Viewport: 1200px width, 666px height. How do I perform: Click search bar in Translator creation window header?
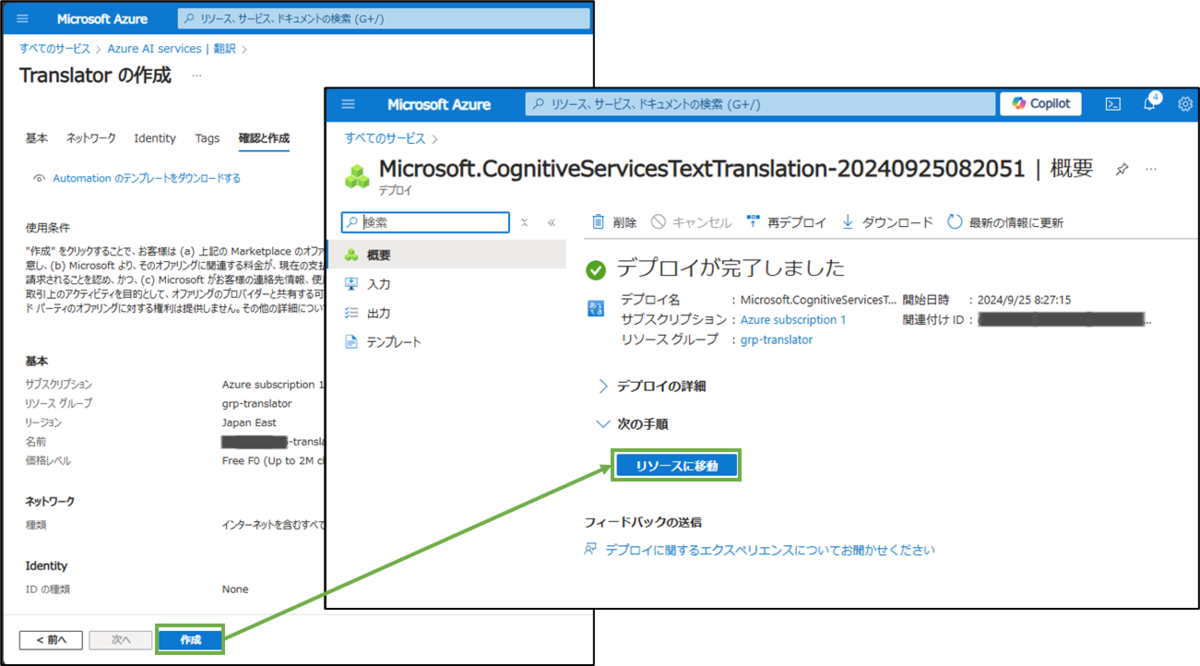pos(383,19)
